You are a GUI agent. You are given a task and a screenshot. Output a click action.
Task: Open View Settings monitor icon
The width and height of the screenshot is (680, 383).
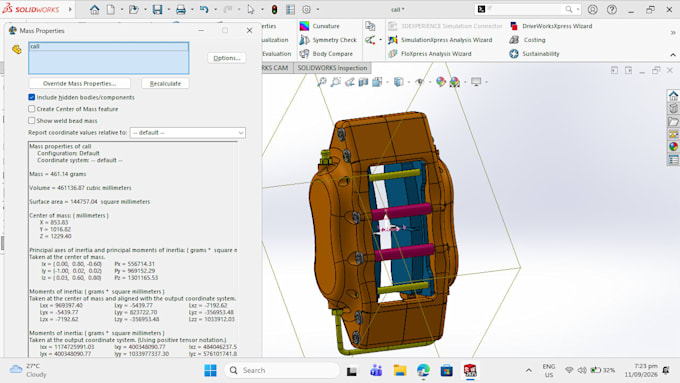(476, 82)
